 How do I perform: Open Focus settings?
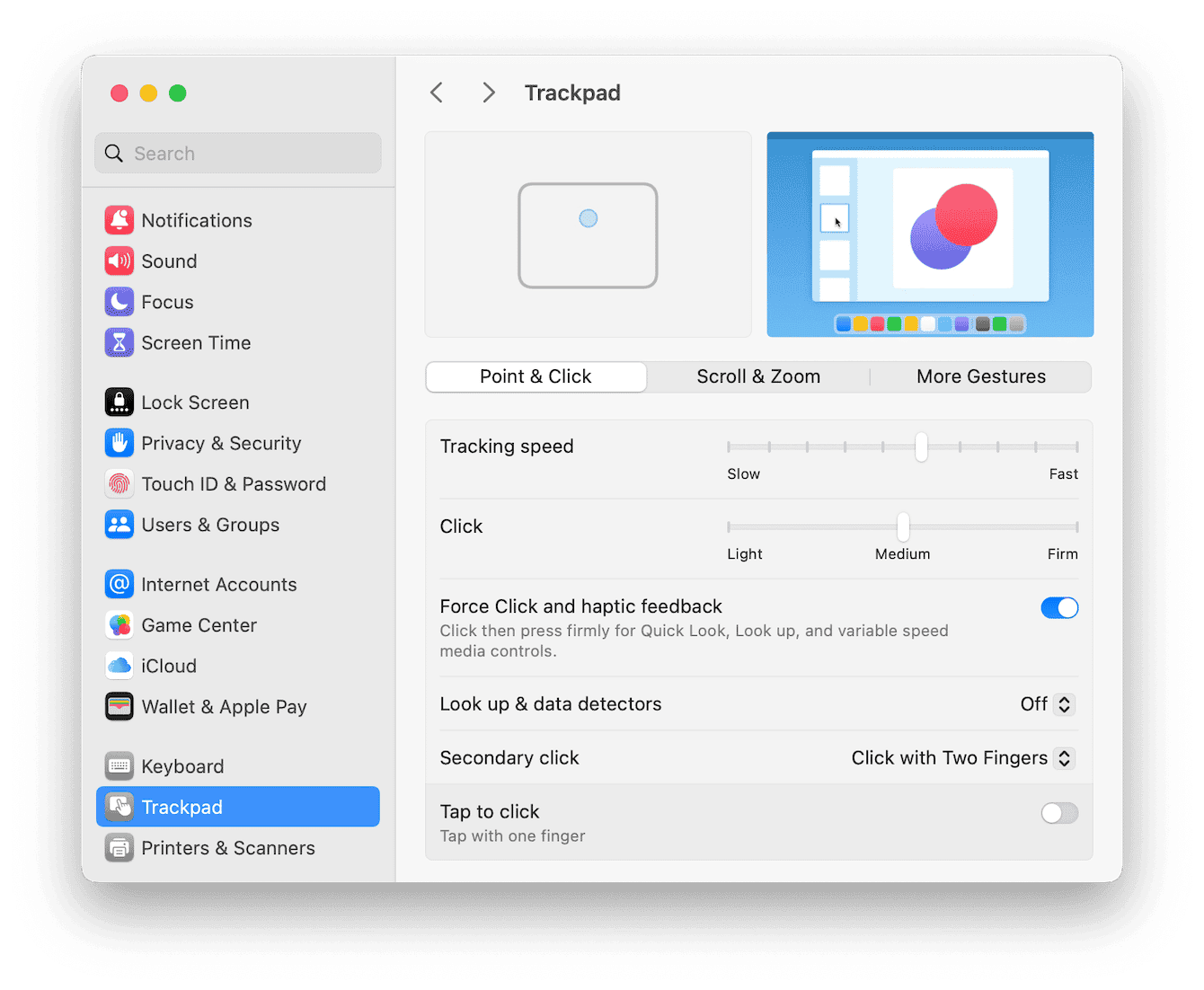coord(167,302)
